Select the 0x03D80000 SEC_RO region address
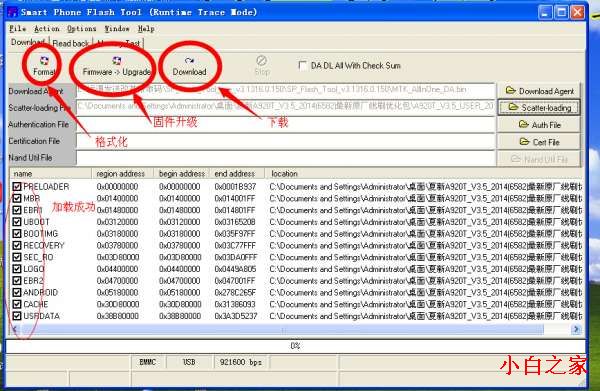Screen dimensions: 600x391 (x=118, y=257)
